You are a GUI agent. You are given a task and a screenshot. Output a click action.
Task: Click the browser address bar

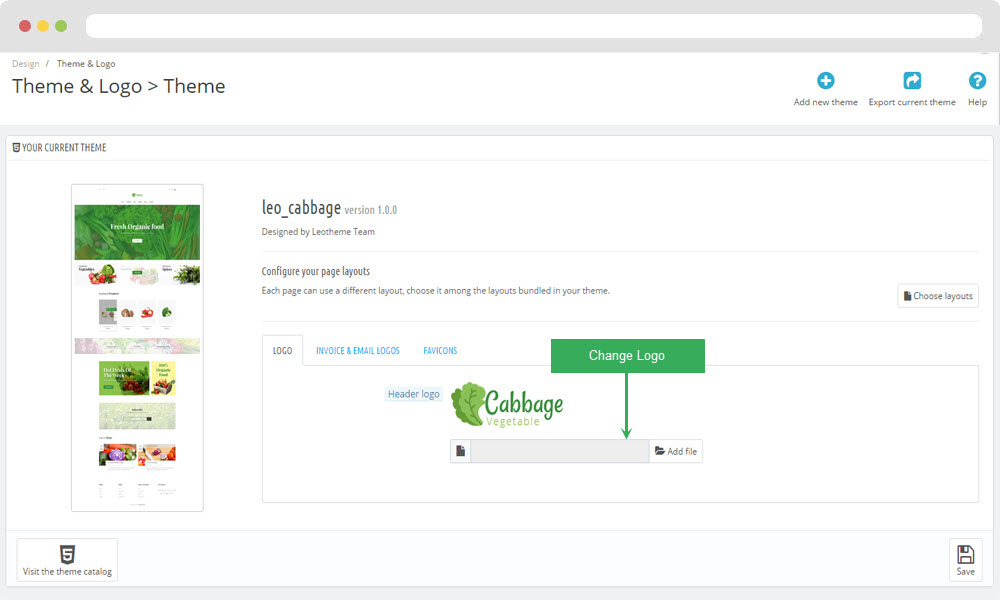(x=533, y=26)
